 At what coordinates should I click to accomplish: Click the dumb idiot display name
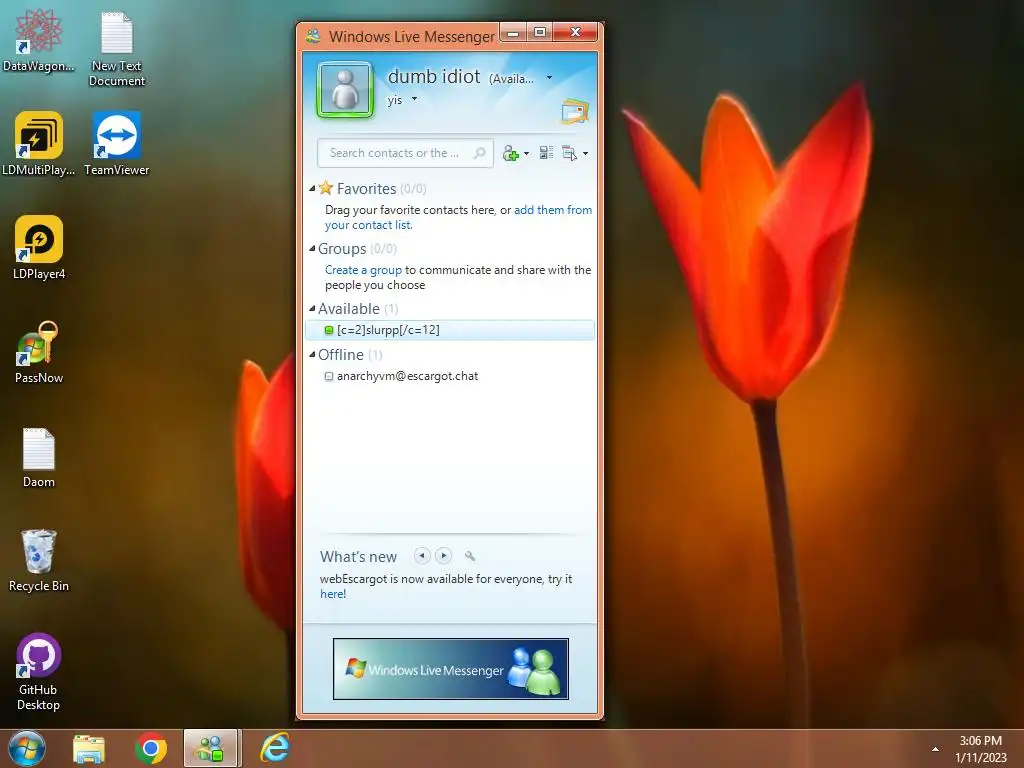coord(434,77)
